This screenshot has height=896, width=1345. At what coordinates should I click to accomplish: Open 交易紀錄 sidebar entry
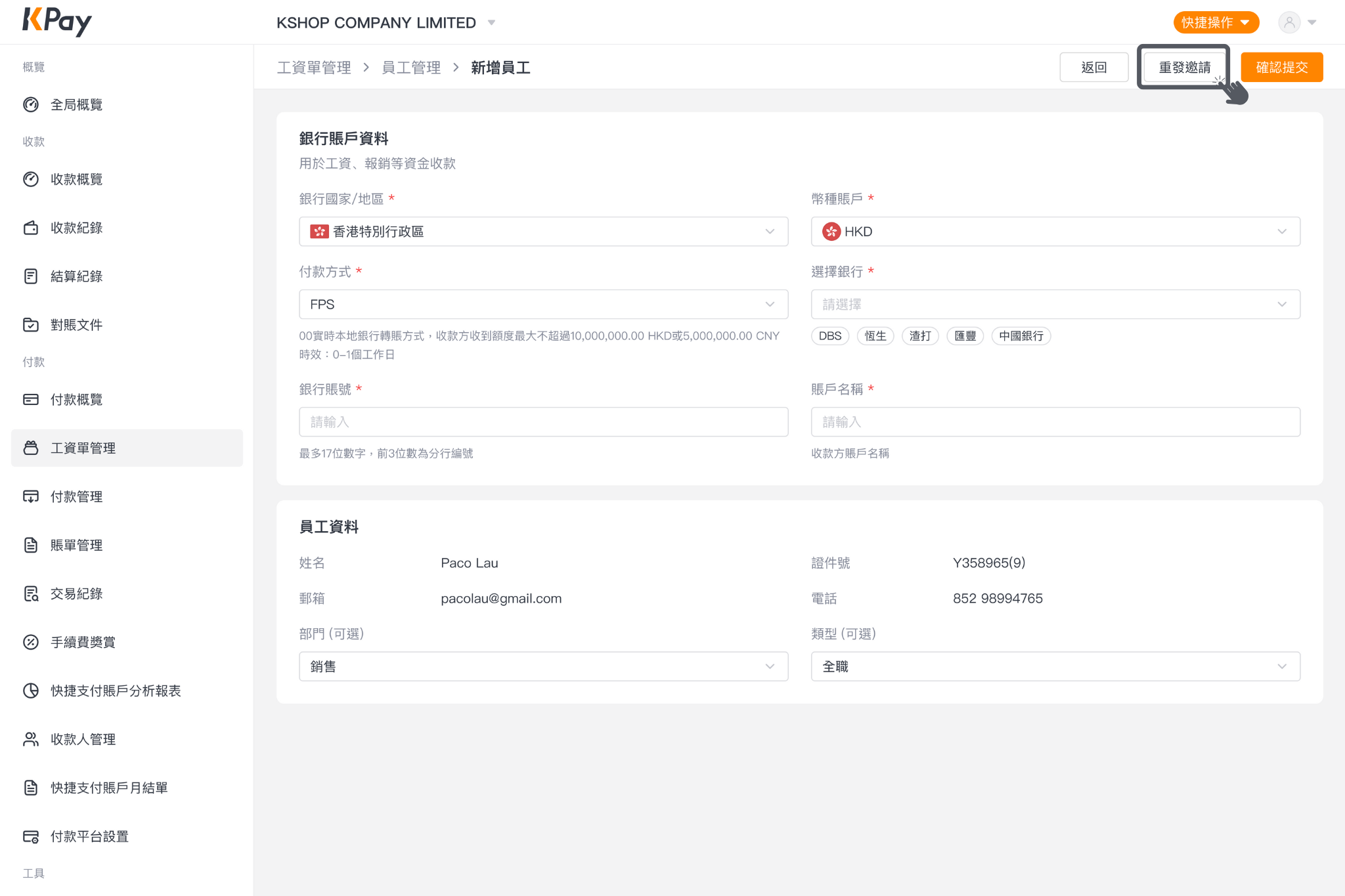click(x=127, y=594)
